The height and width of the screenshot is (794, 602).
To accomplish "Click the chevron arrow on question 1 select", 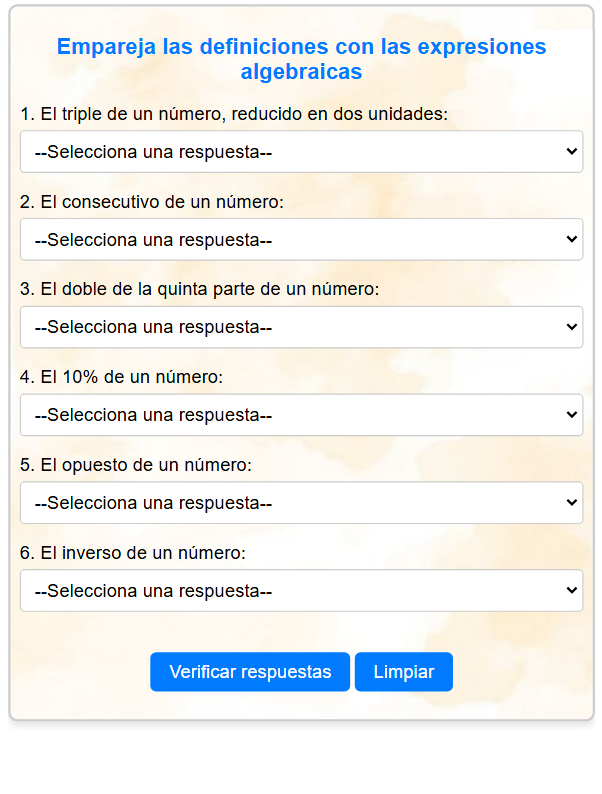I will pyautogui.click(x=572, y=151).
